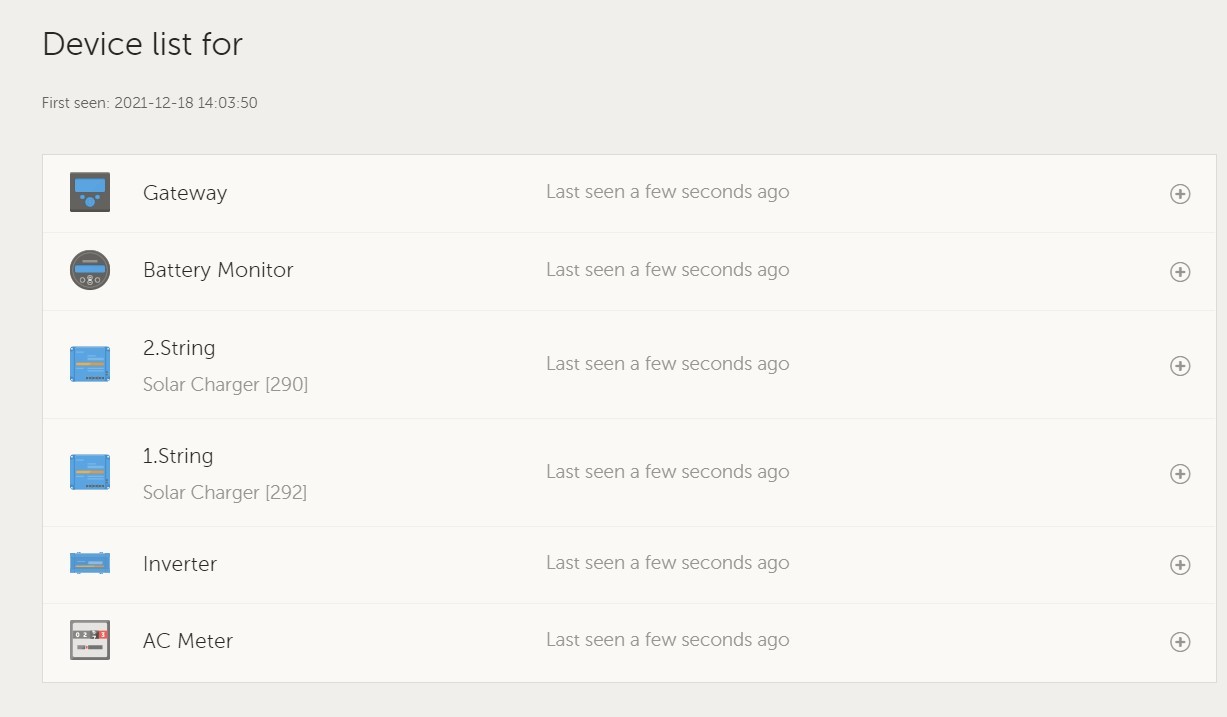Expand the 2.String solar charger row

(x=1180, y=366)
